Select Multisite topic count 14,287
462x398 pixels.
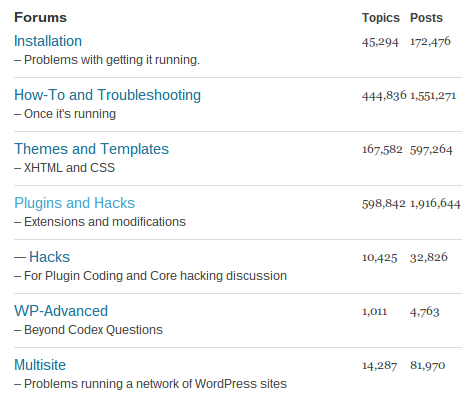(380, 366)
